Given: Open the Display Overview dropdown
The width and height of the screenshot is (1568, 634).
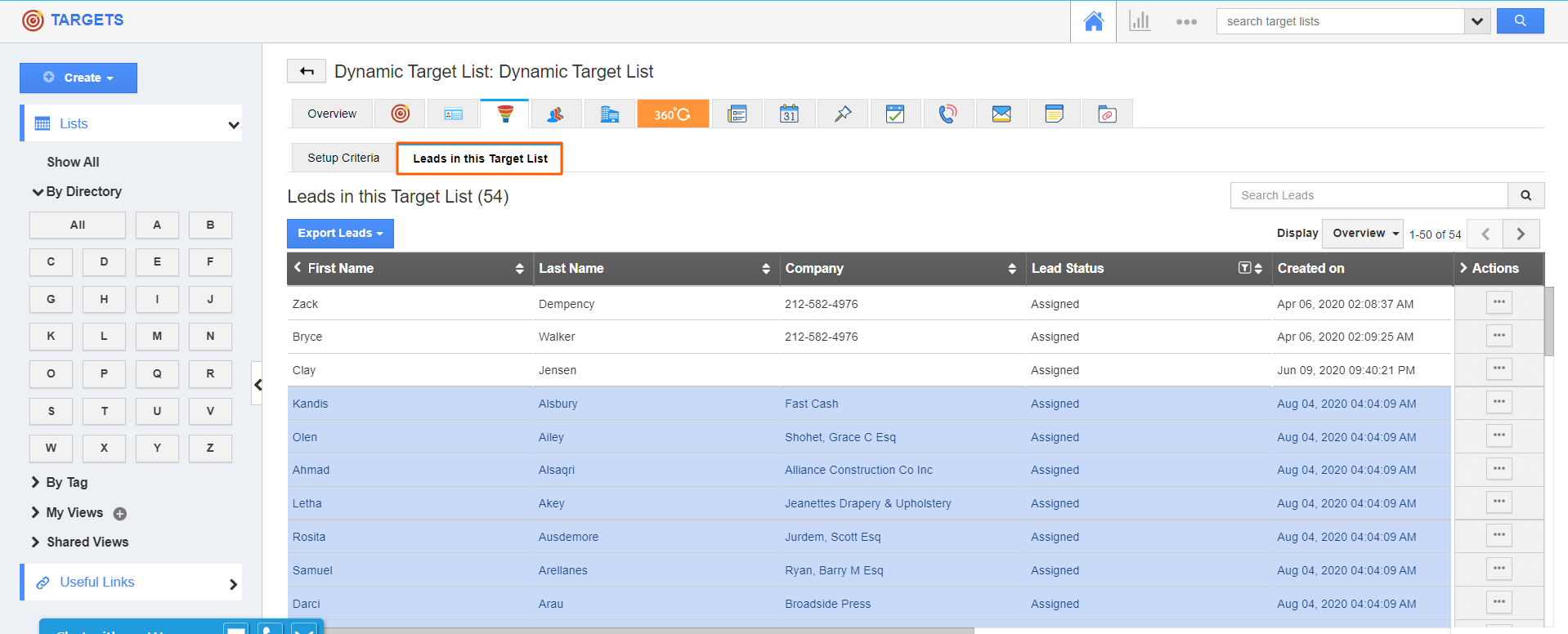Looking at the screenshot, I should [1362, 234].
